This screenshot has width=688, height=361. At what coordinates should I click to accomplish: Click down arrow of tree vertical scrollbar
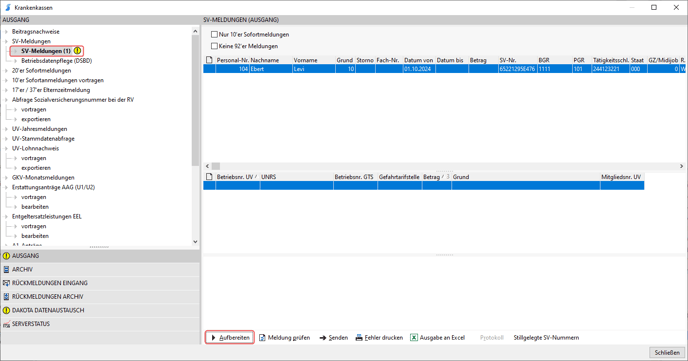tap(195, 242)
